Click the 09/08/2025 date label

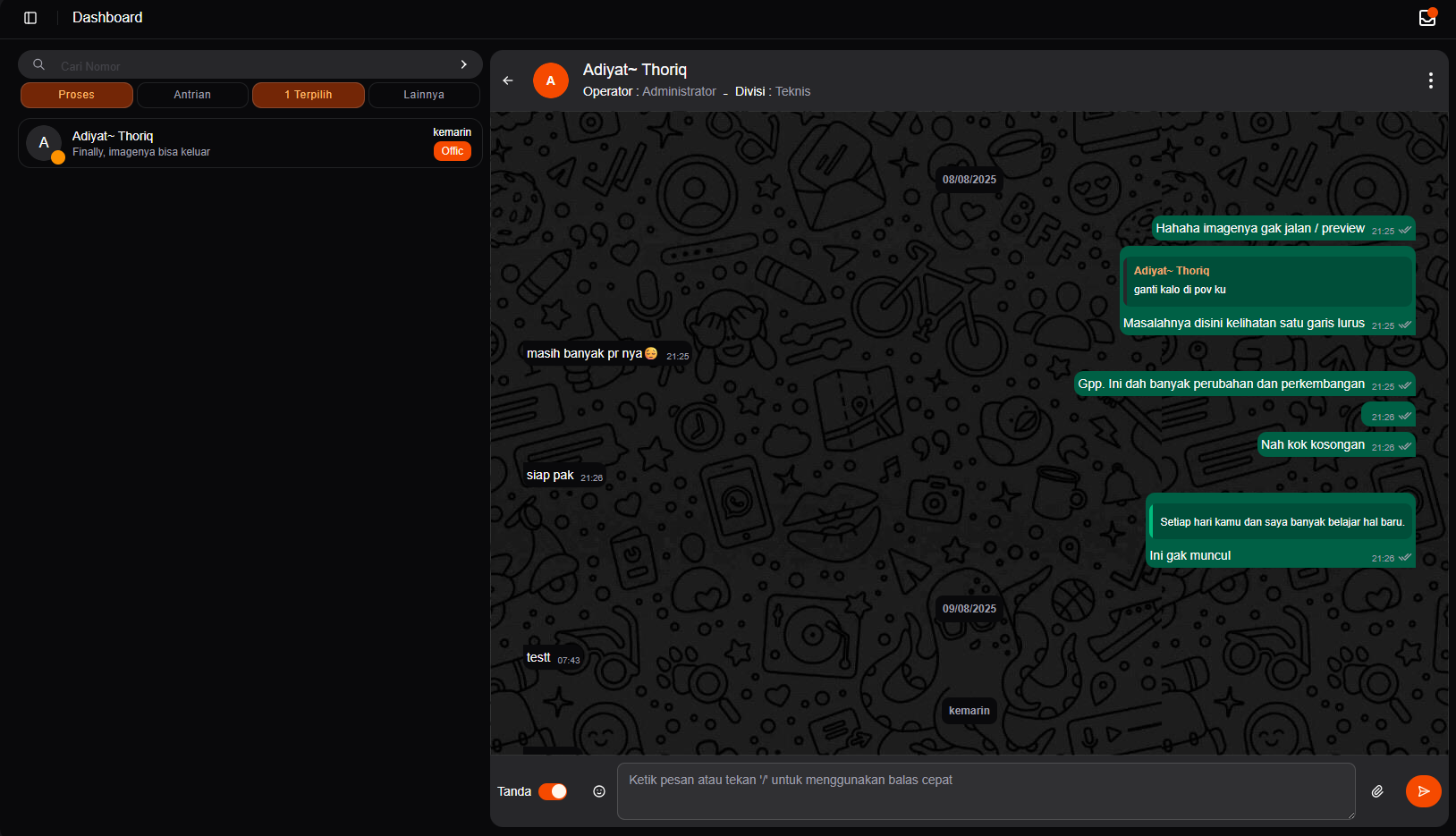point(969,609)
